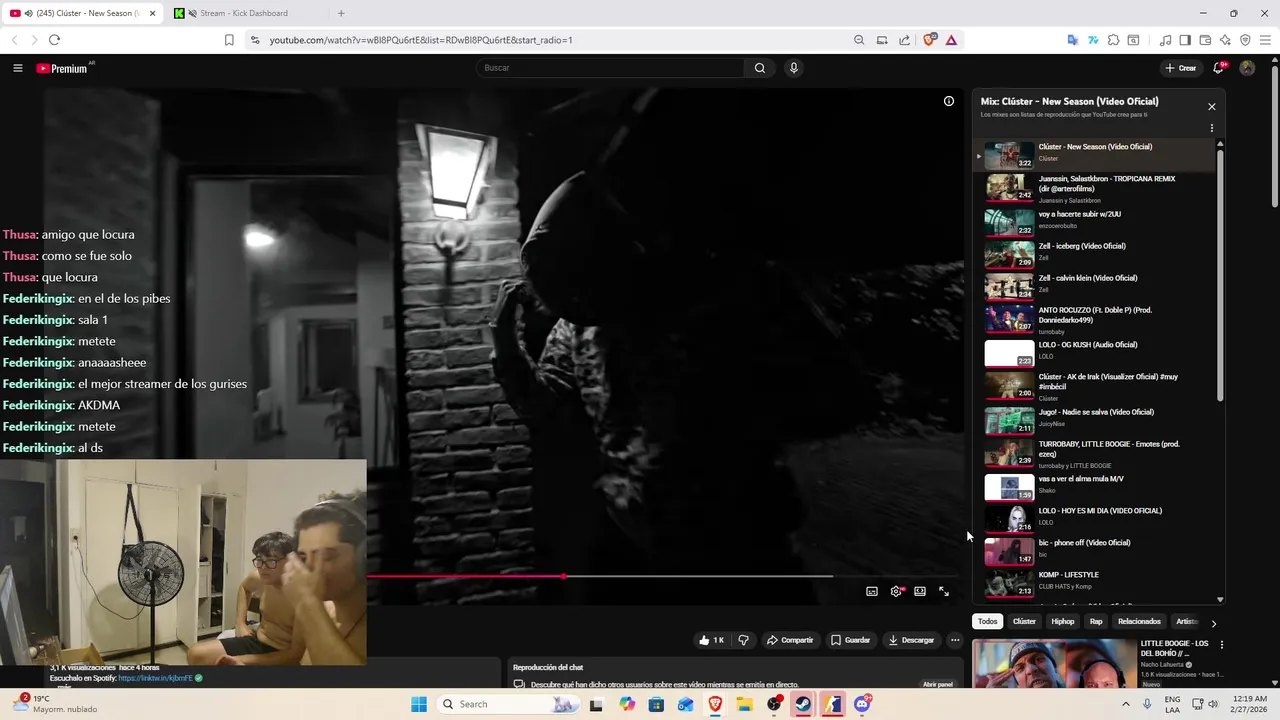Select the Hiphop filter chip
The image size is (1280, 720).
[x=1063, y=621]
